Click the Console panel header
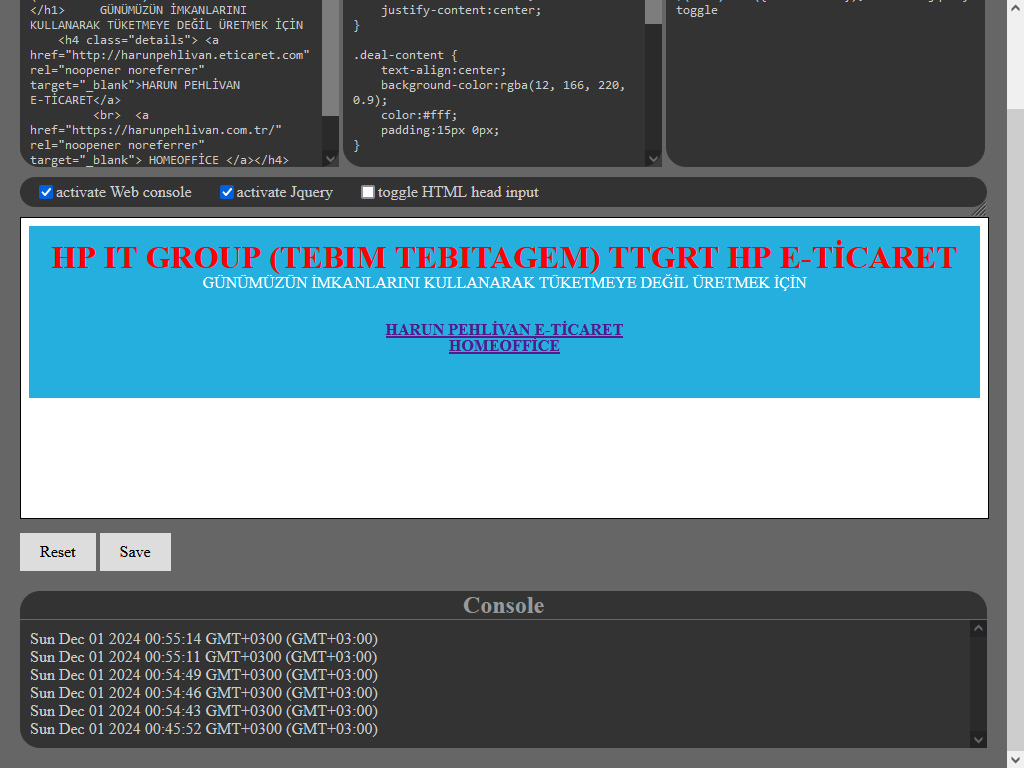 pos(503,605)
